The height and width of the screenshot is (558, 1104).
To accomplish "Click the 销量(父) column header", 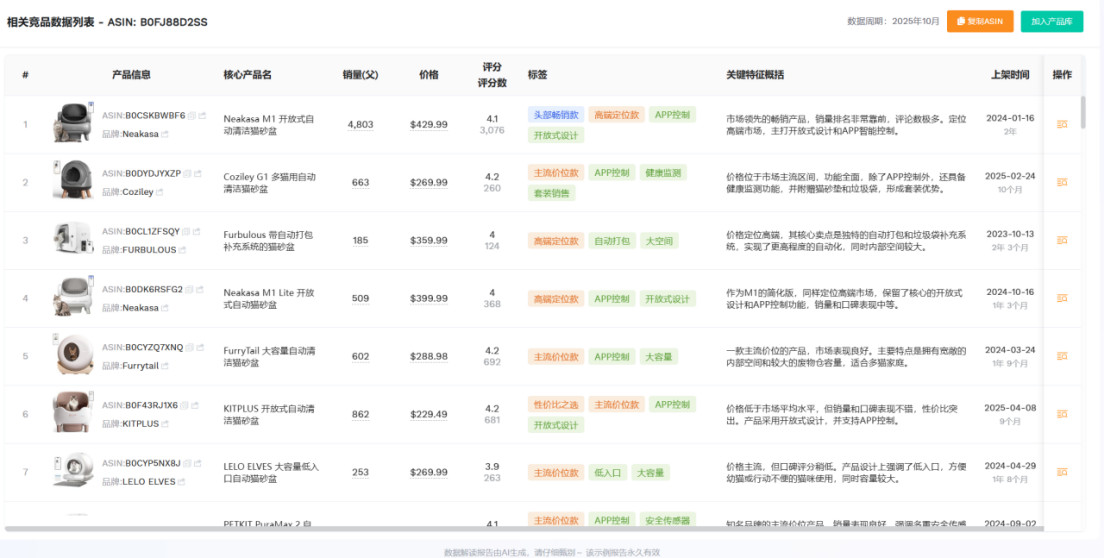I will [360, 75].
